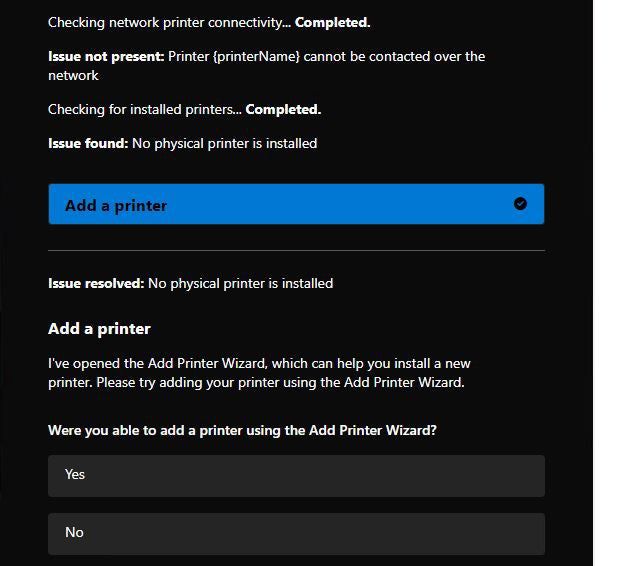Click the Issue found label
The height and width of the screenshot is (566, 620).
point(88,143)
